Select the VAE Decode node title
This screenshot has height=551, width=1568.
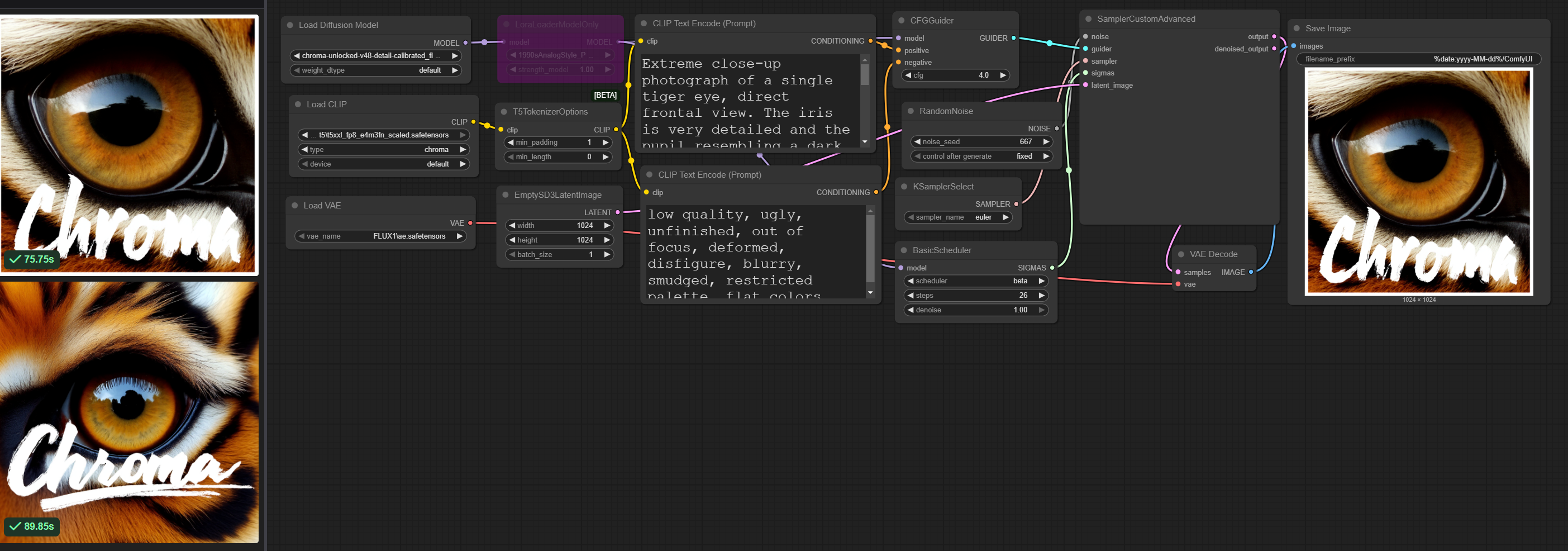[x=1213, y=254]
